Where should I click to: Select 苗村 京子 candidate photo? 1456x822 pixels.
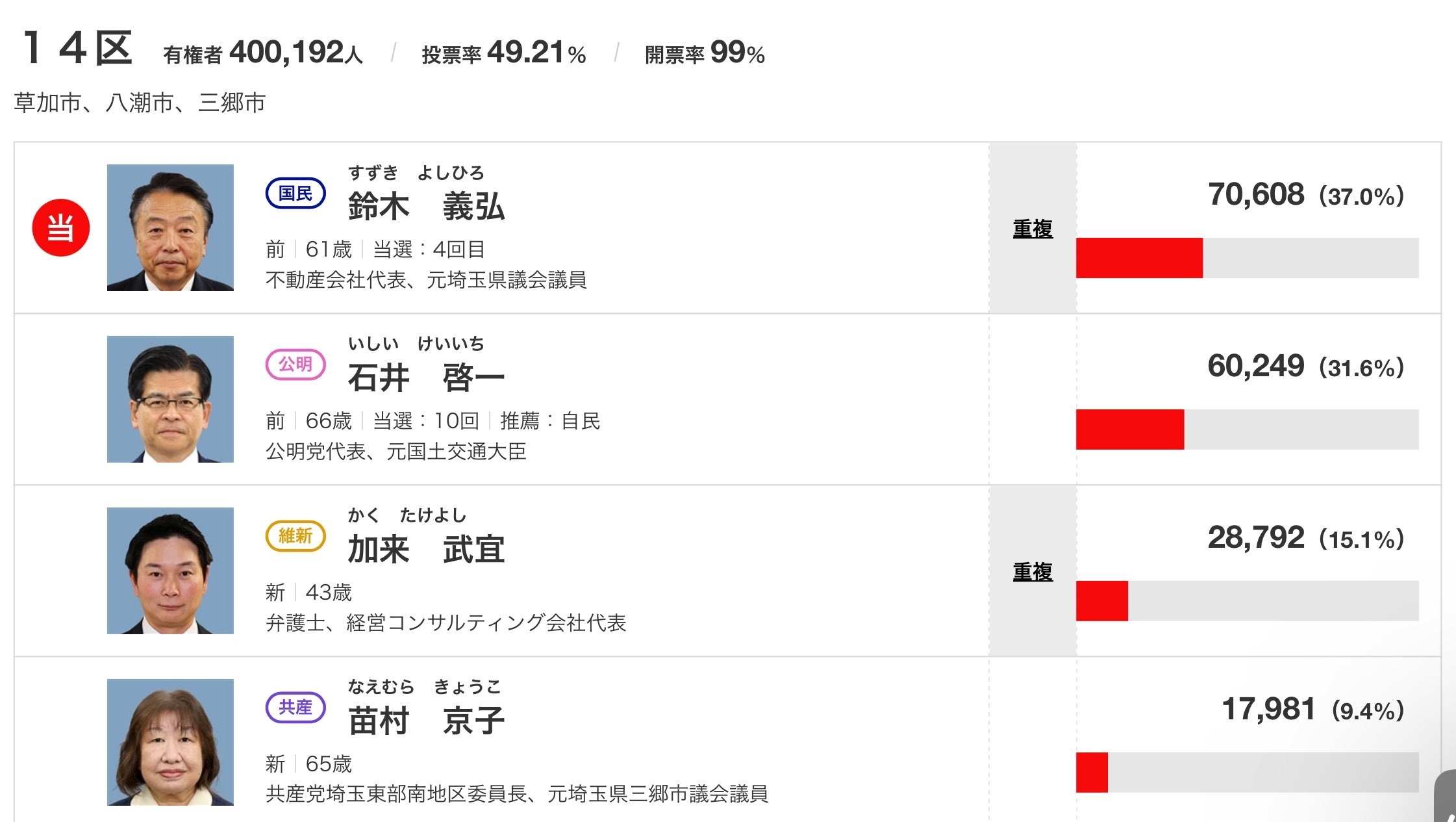pyautogui.click(x=170, y=742)
